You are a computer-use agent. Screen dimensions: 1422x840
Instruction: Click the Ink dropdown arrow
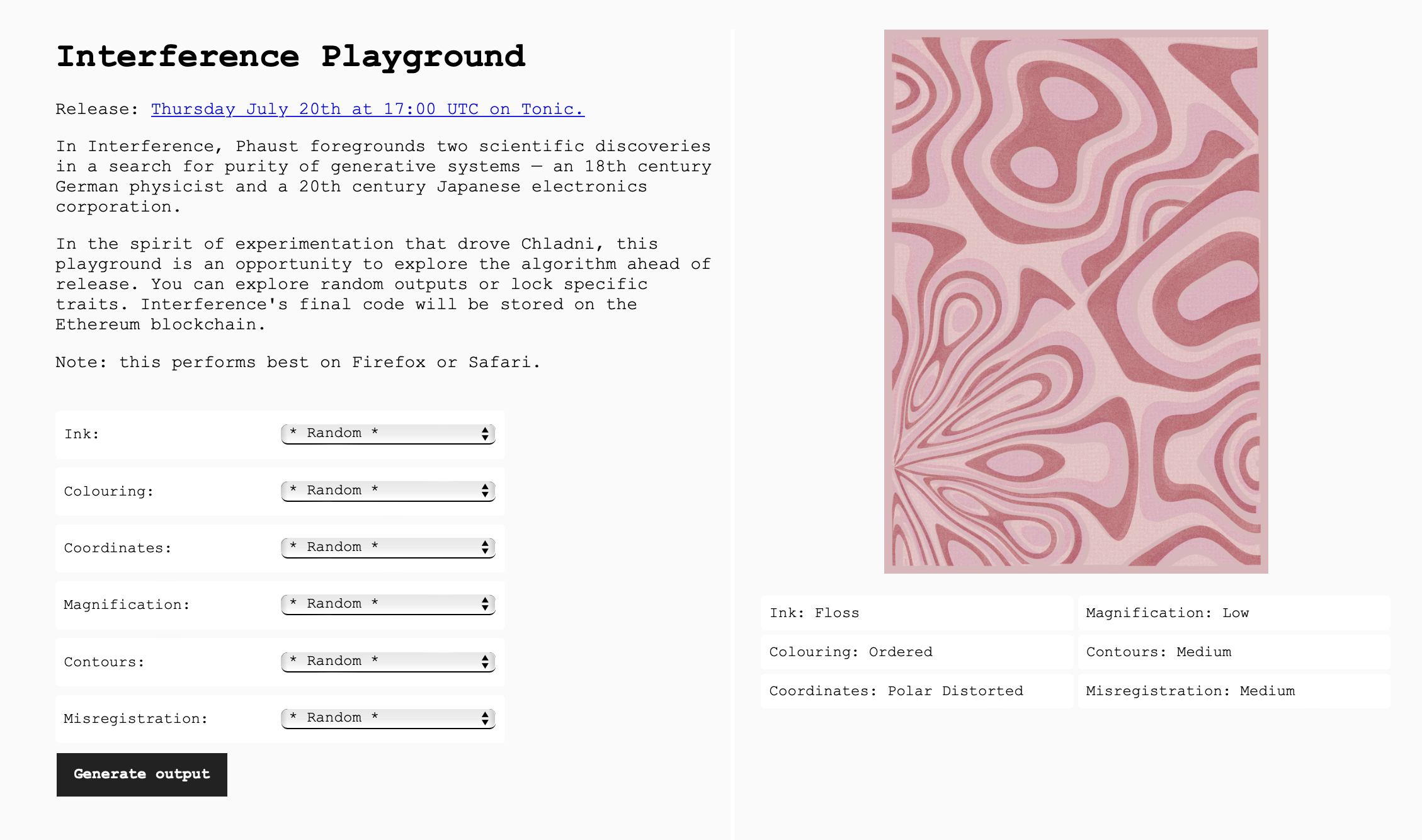coord(484,432)
